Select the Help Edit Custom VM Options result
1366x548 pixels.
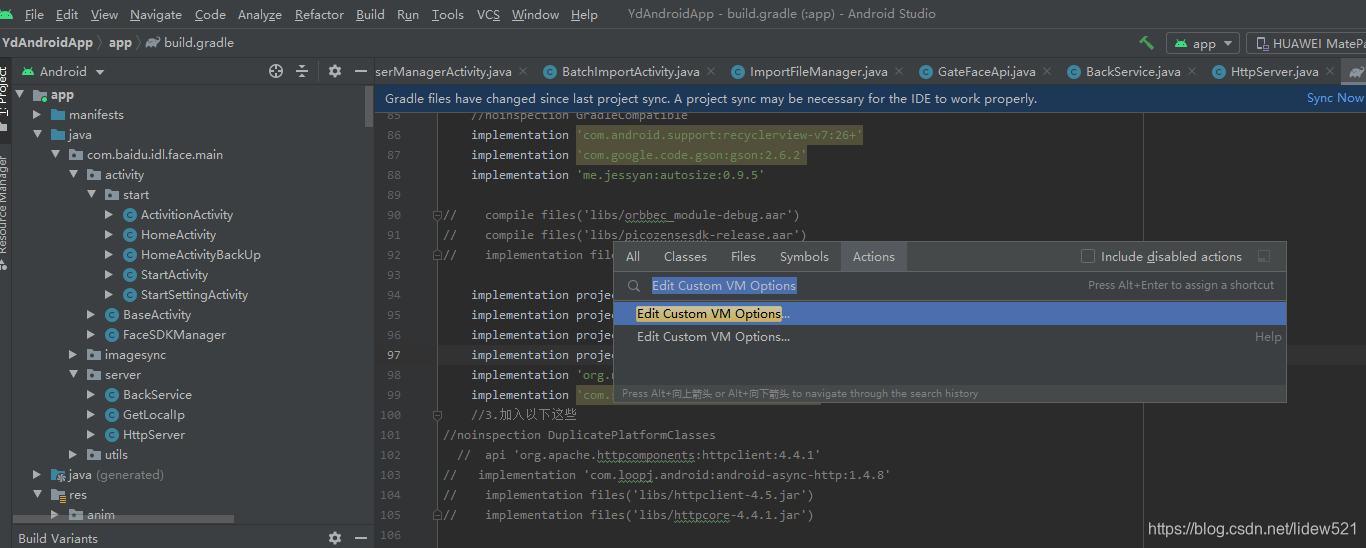pyautogui.click(x=949, y=337)
